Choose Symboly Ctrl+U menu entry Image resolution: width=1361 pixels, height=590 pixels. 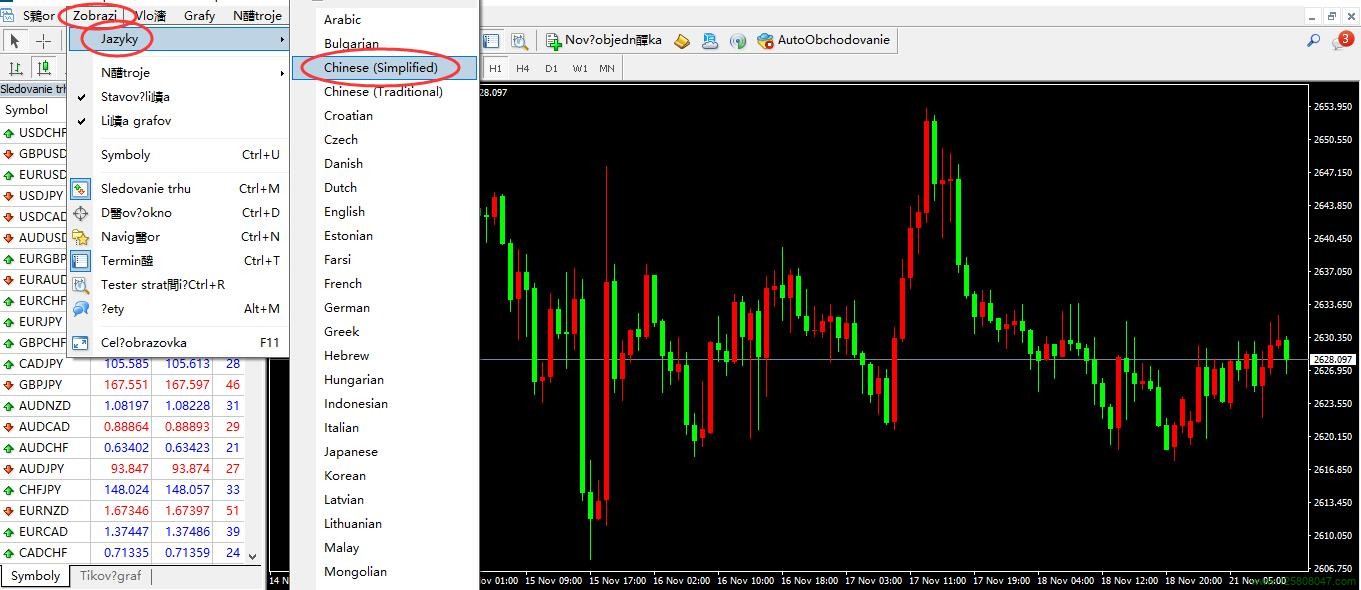178,155
